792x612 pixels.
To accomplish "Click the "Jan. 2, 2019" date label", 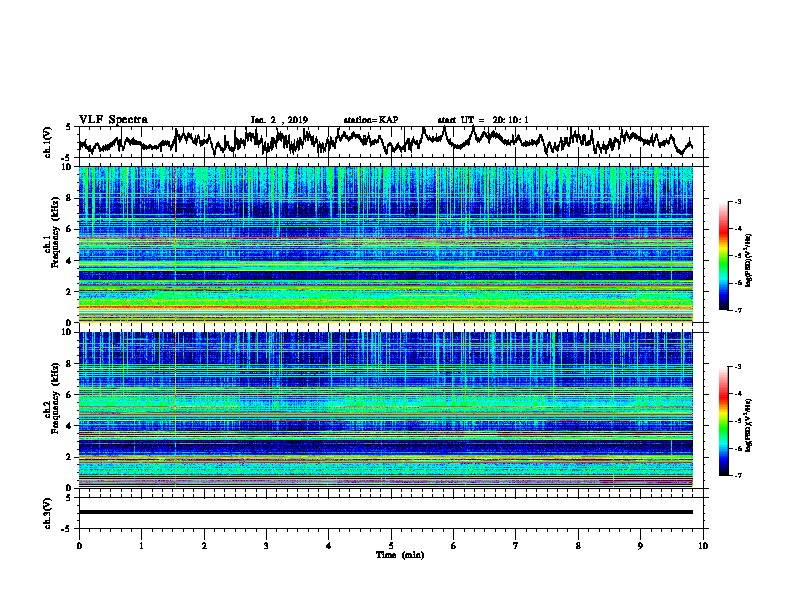I will point(279,120).
